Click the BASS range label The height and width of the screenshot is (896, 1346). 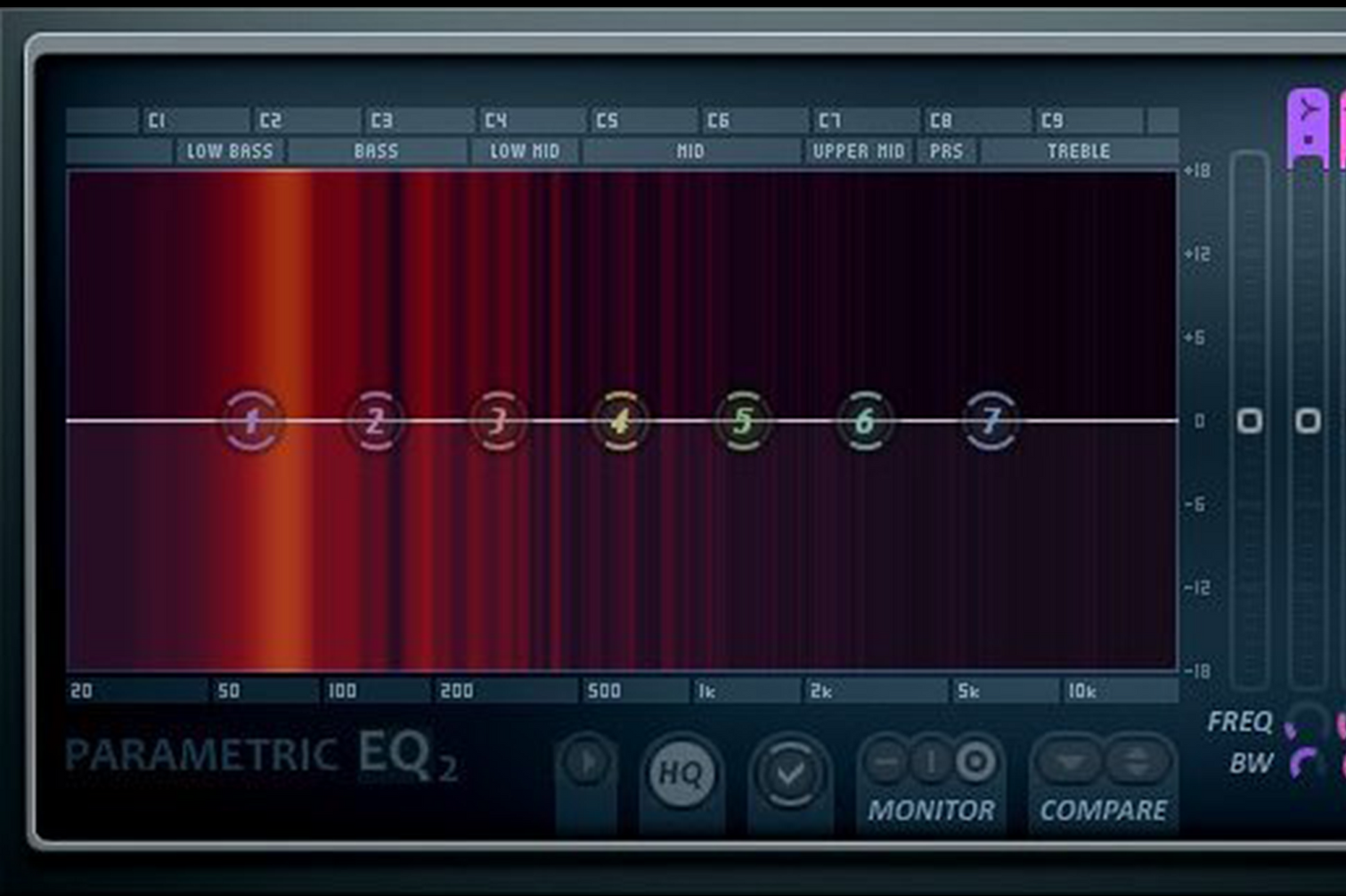(376, 151)
